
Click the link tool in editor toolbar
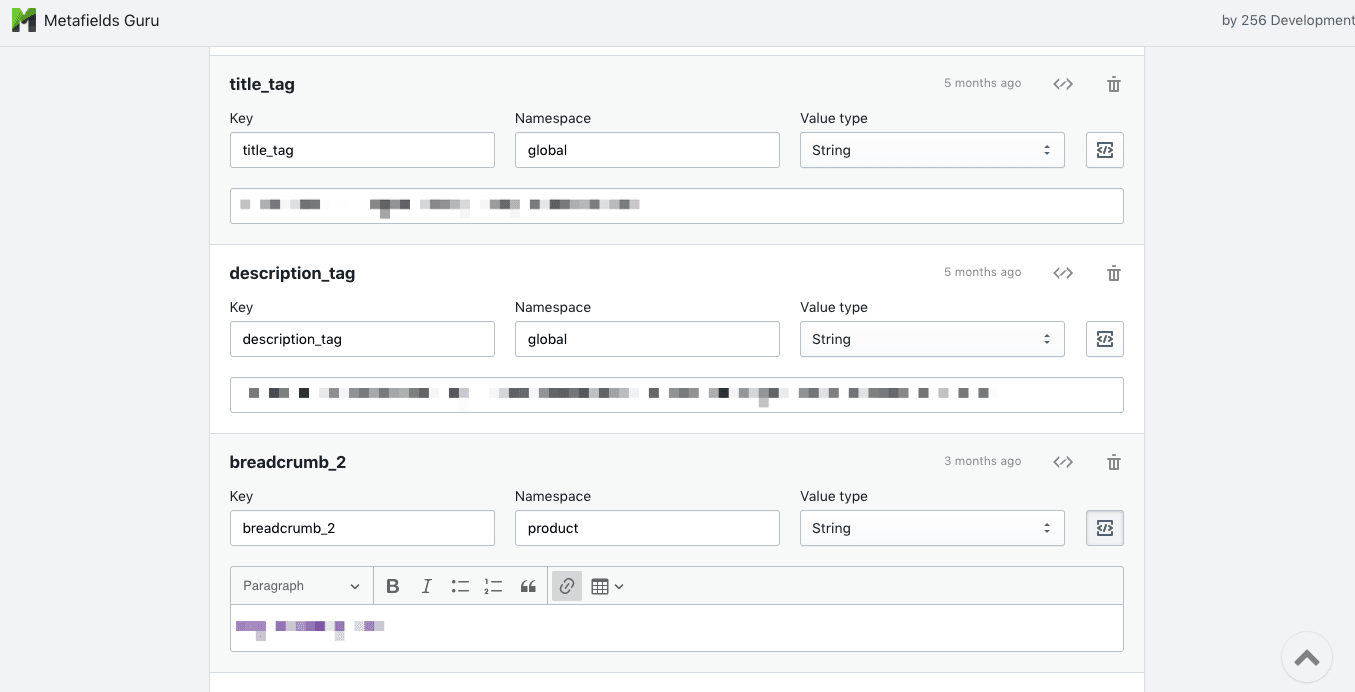[567, 586]
